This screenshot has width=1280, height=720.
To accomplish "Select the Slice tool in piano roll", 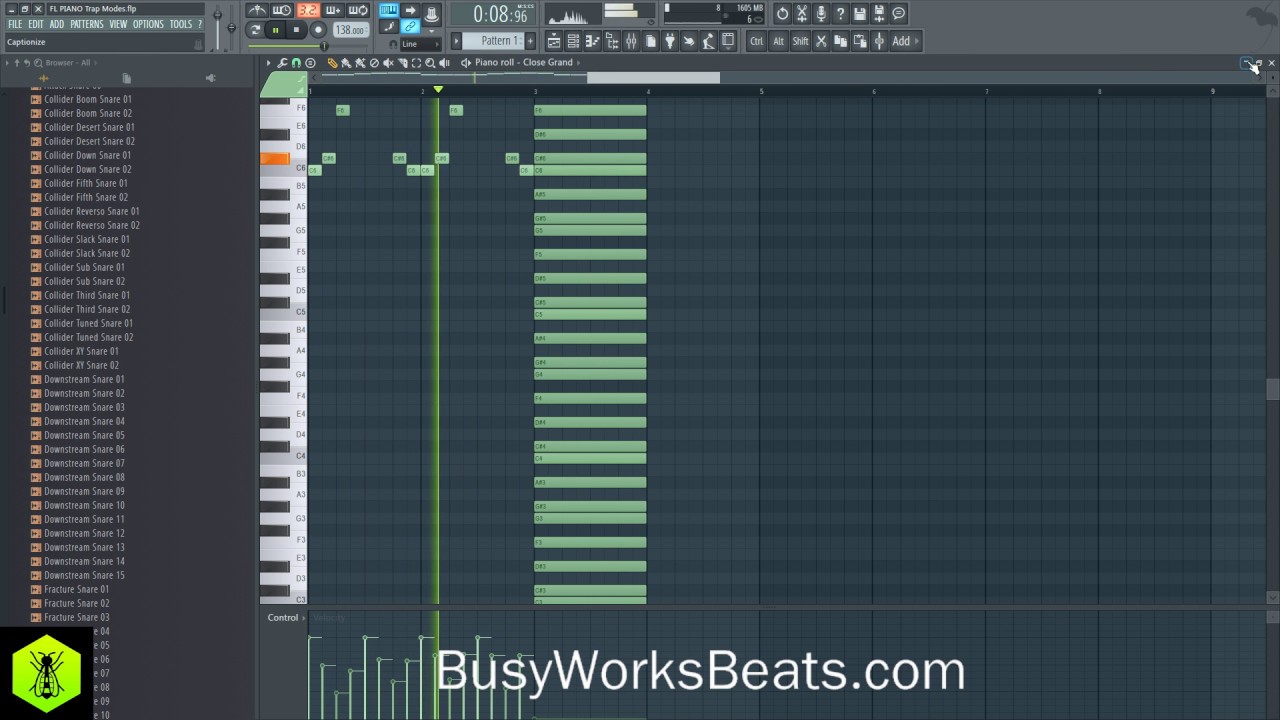I will 402,62.
